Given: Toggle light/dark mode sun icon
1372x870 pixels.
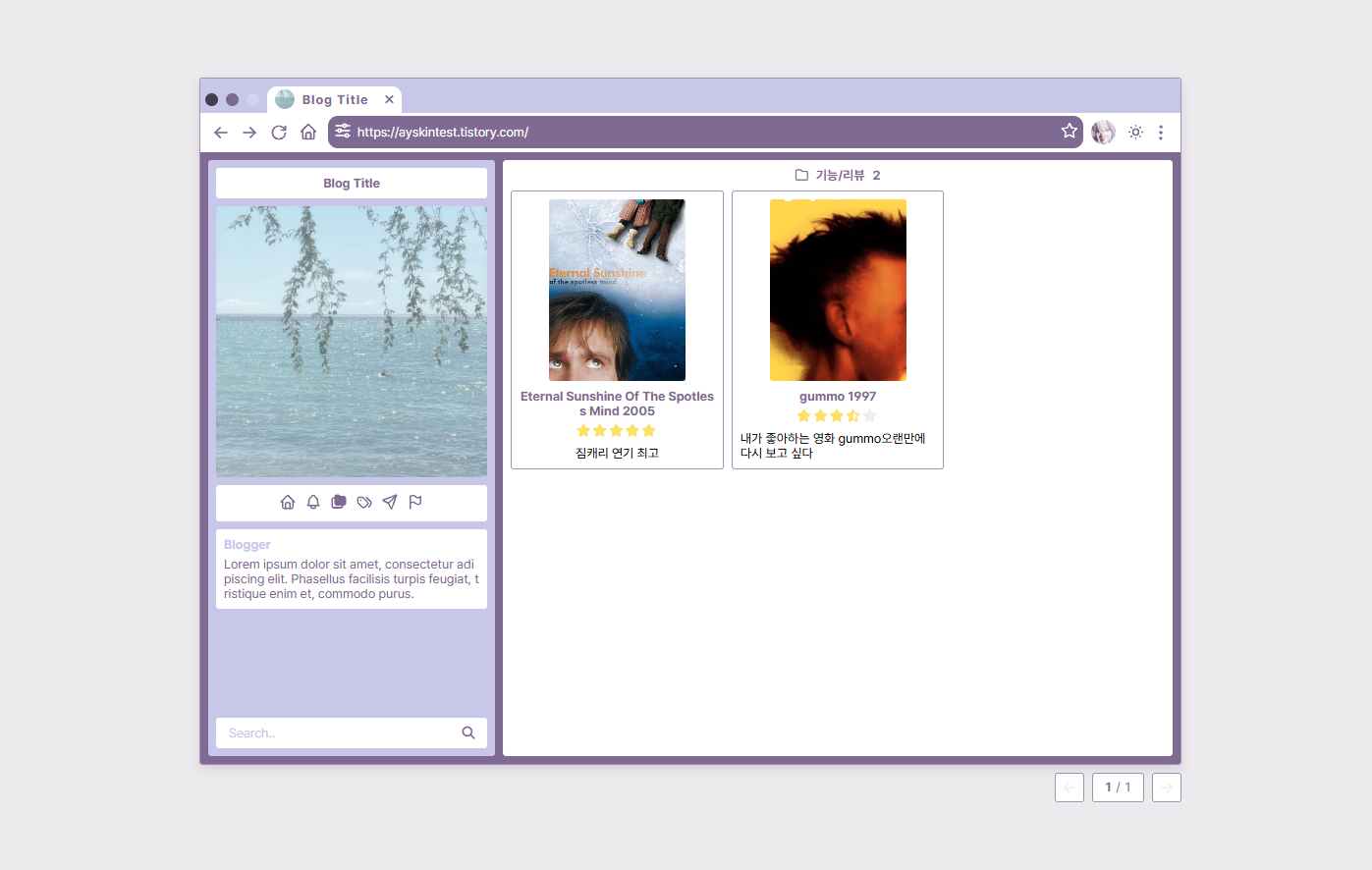Looking at the screenshot, I should pos(1135,133).
